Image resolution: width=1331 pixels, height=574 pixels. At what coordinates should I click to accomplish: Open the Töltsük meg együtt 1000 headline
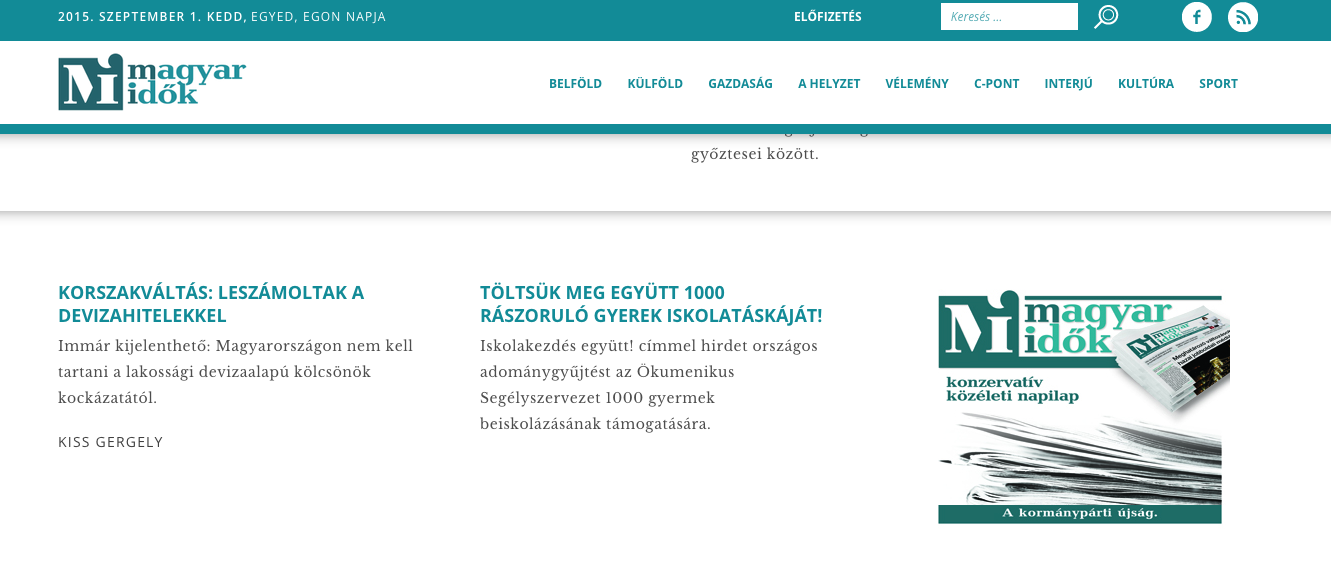point(650,304)
